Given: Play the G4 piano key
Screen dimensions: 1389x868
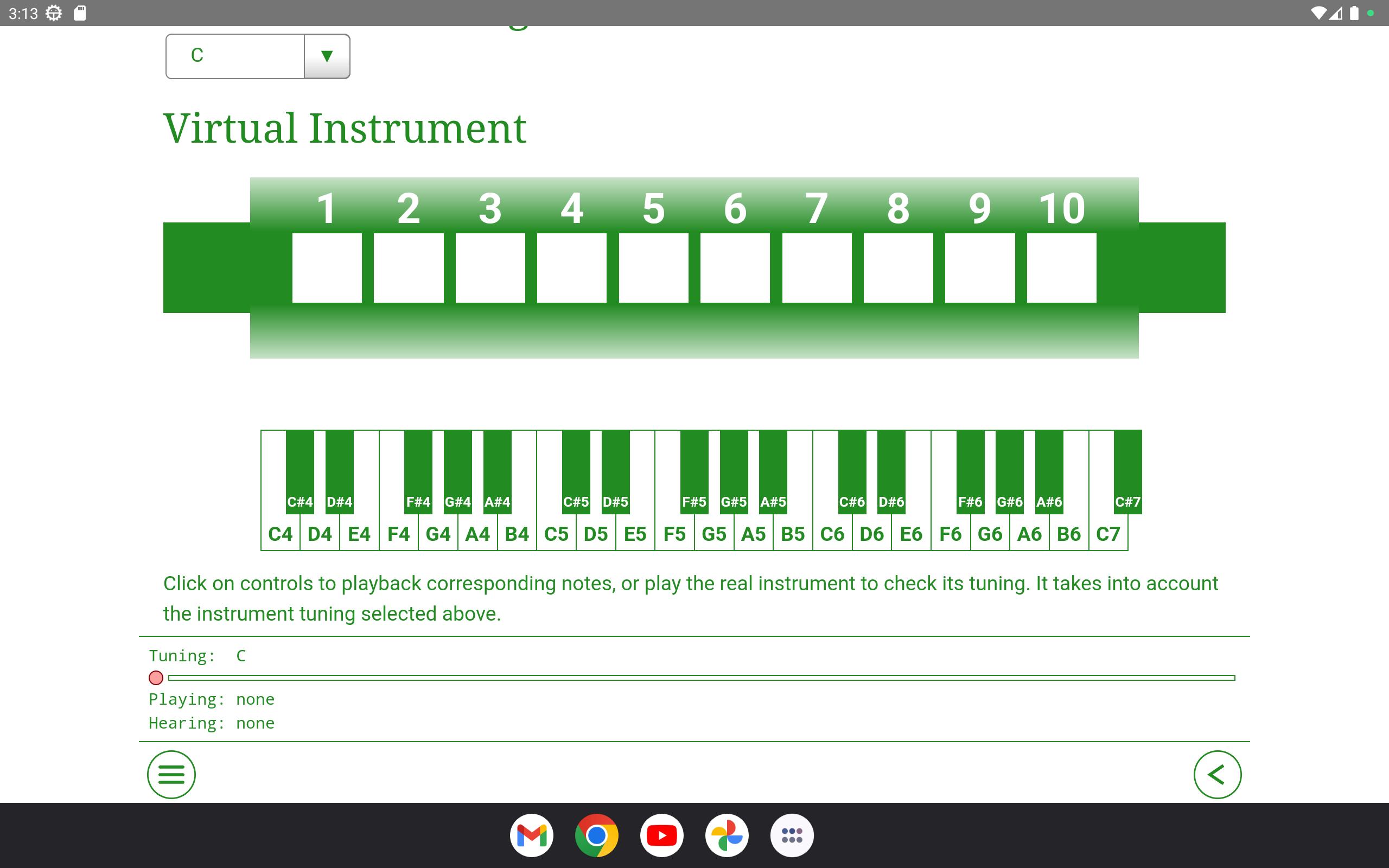Looking at the screenshot, I should coord(438,534).
